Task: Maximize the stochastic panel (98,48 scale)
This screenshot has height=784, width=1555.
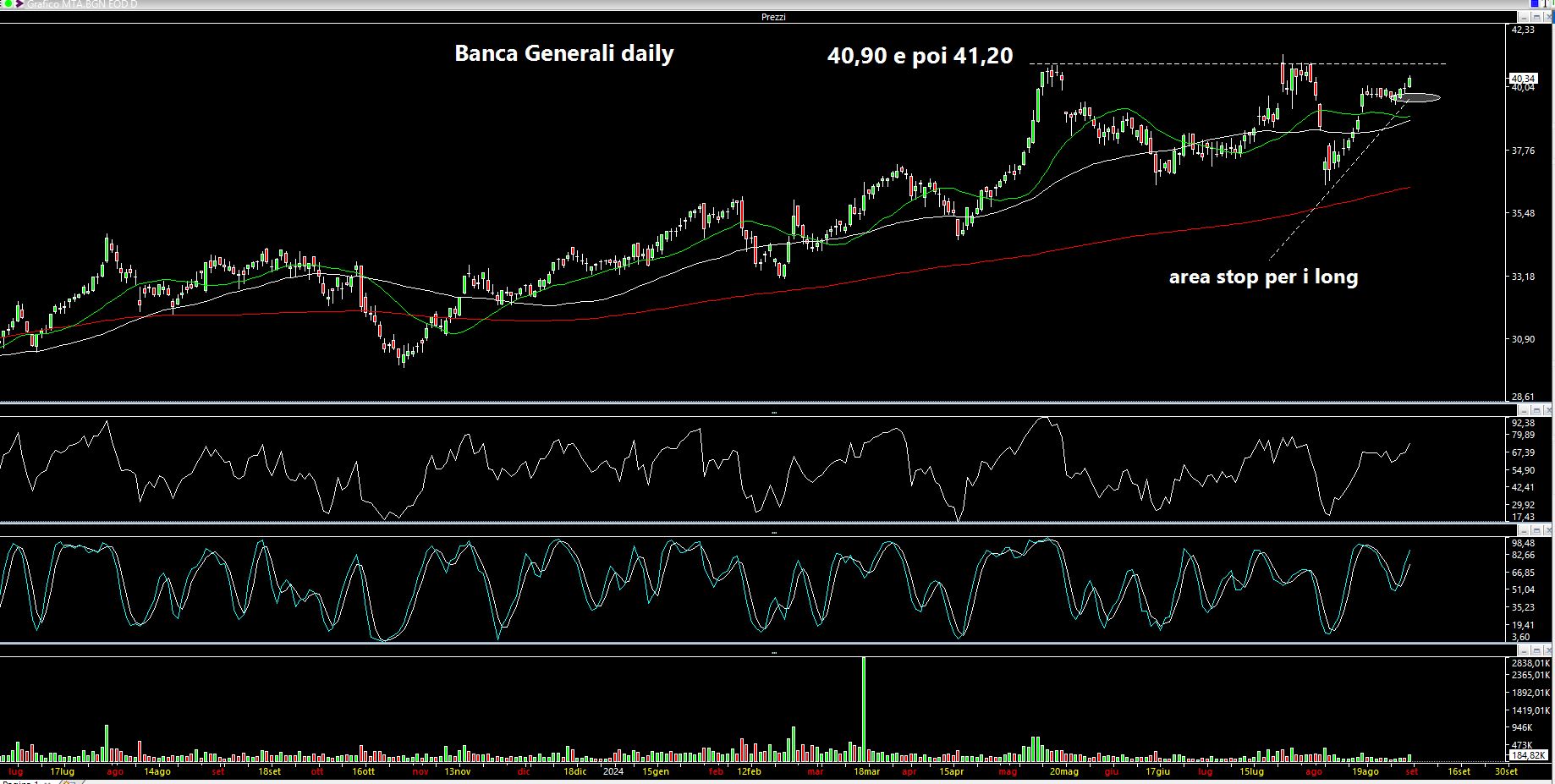Action: (1536, 531)
